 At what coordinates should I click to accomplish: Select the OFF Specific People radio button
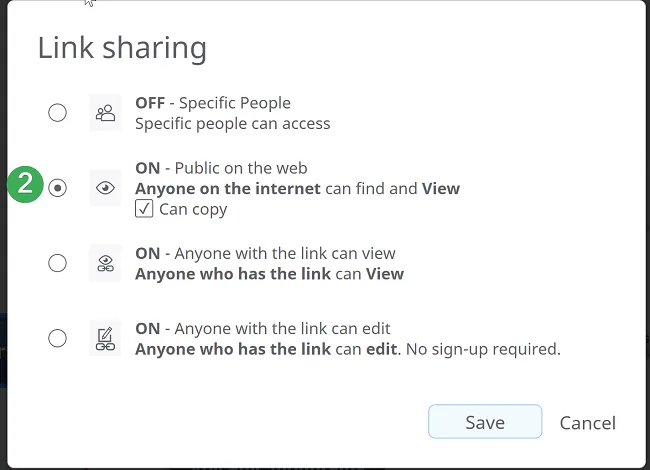click(57, 113)
